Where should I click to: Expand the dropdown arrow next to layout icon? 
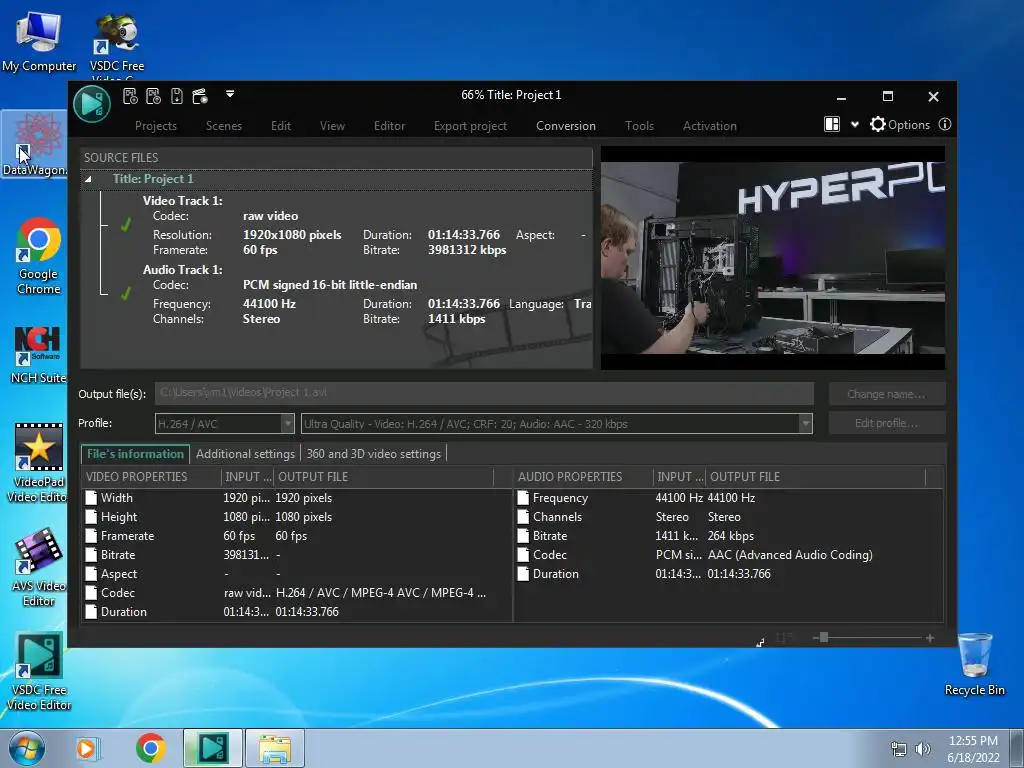tap(854, 125)
